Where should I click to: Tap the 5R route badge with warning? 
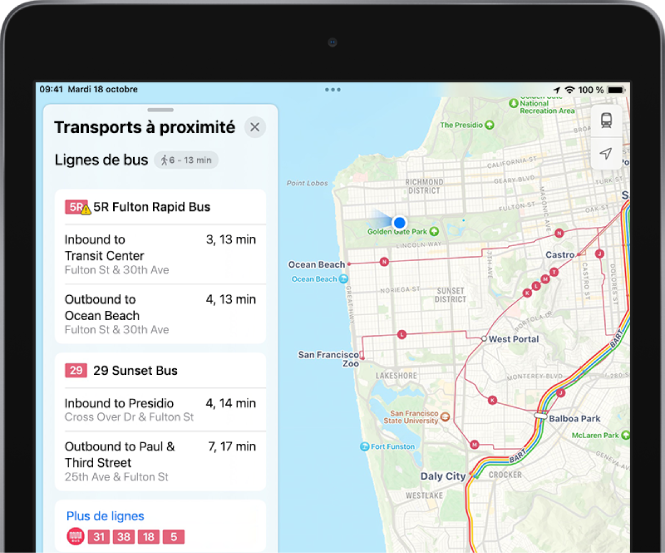tap(78, 207)
